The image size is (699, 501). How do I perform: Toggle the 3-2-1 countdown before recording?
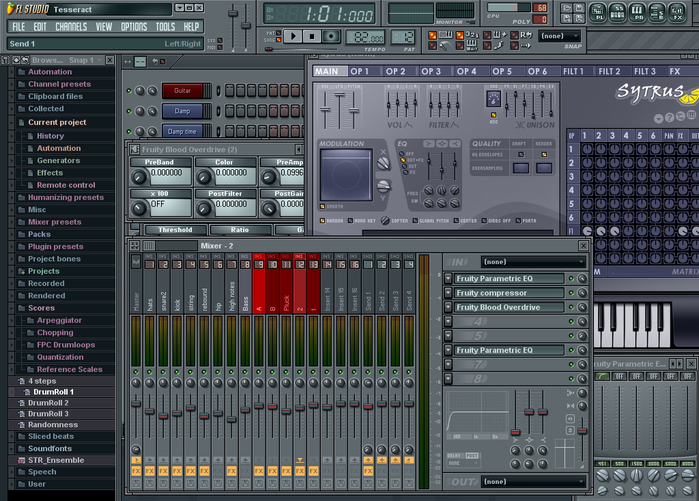pyautogui.click(x=460, y=35)
